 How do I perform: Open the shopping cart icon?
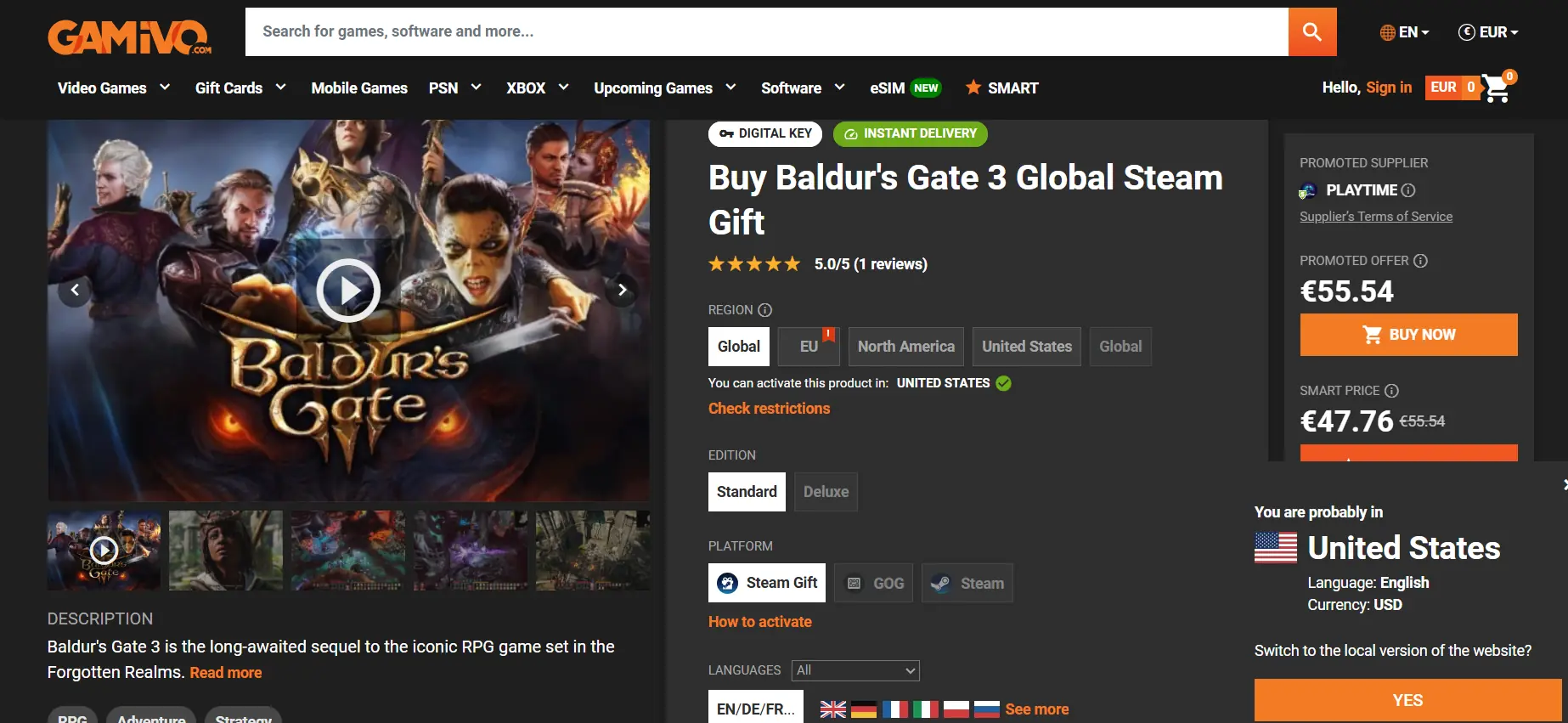(1497, 87)
